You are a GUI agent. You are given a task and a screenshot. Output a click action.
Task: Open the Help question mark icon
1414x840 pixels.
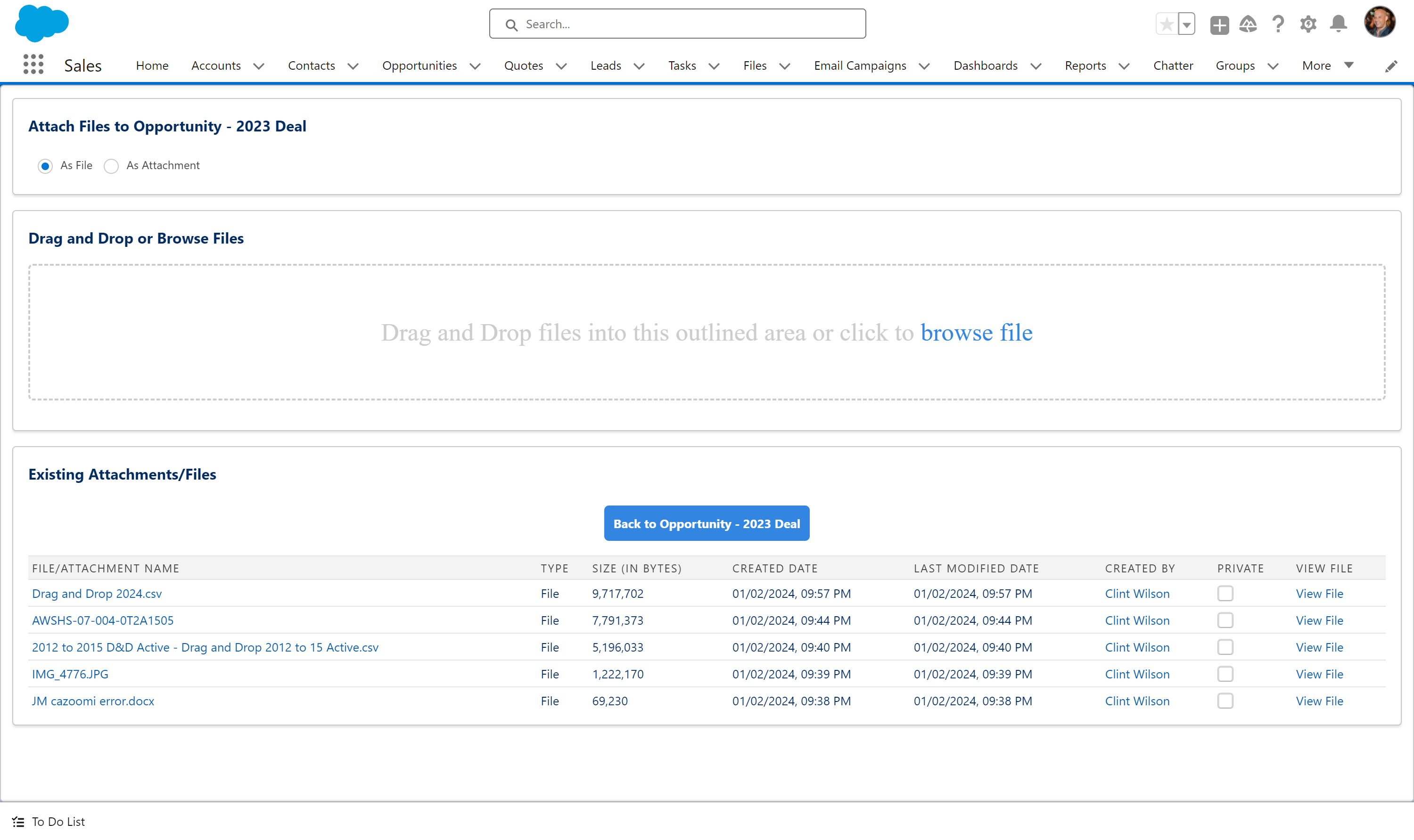(x=1278, y=24)
